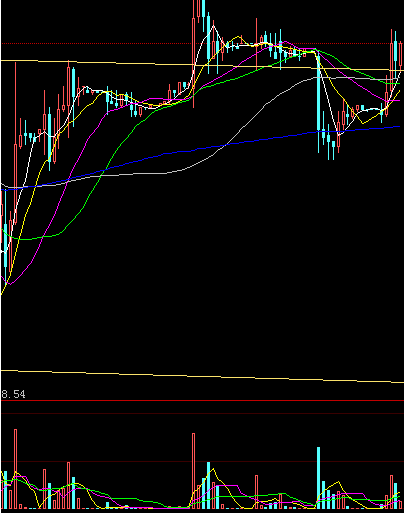Screen dimensions: 404x513
Task: Click the white short-term line's dip after the drop
Action: point(339,135)
